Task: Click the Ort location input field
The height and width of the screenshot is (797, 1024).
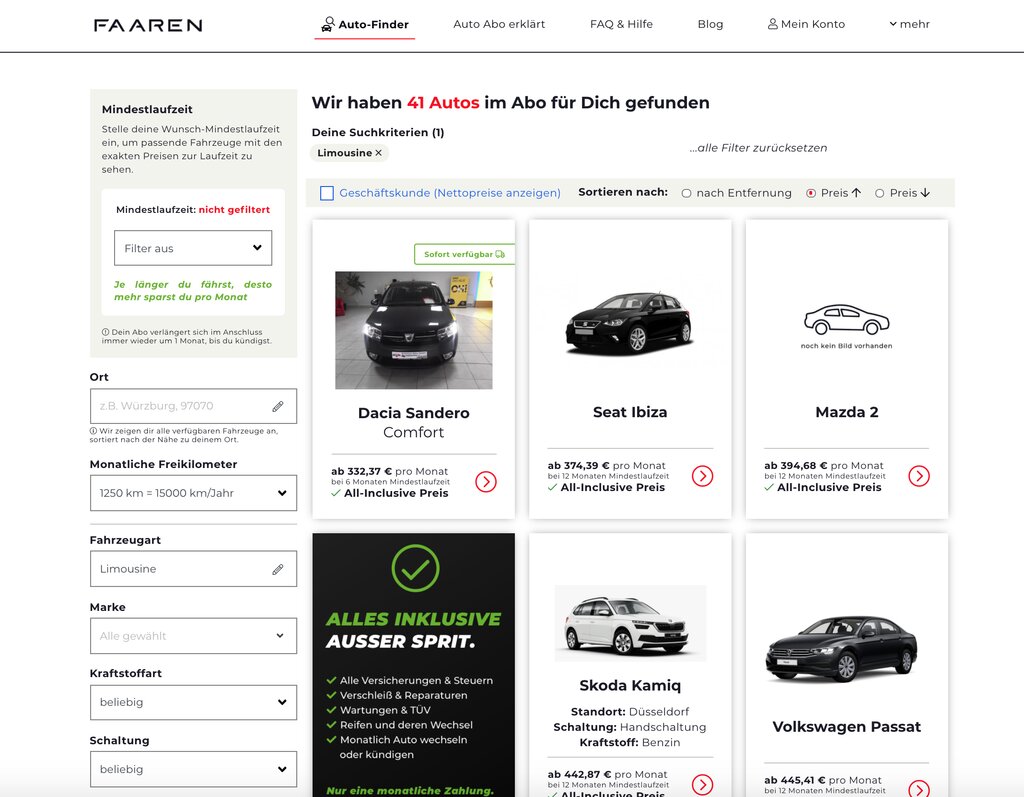Action: tap(193, 406)
